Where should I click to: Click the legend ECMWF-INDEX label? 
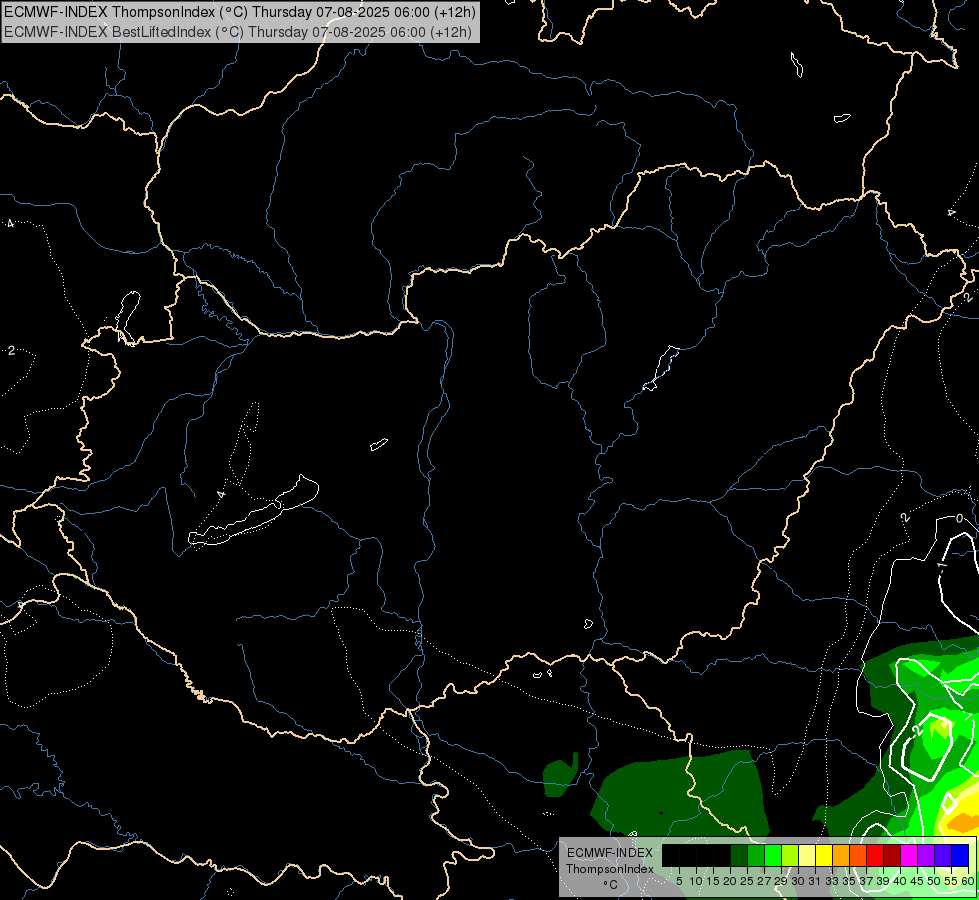point(610,853)
